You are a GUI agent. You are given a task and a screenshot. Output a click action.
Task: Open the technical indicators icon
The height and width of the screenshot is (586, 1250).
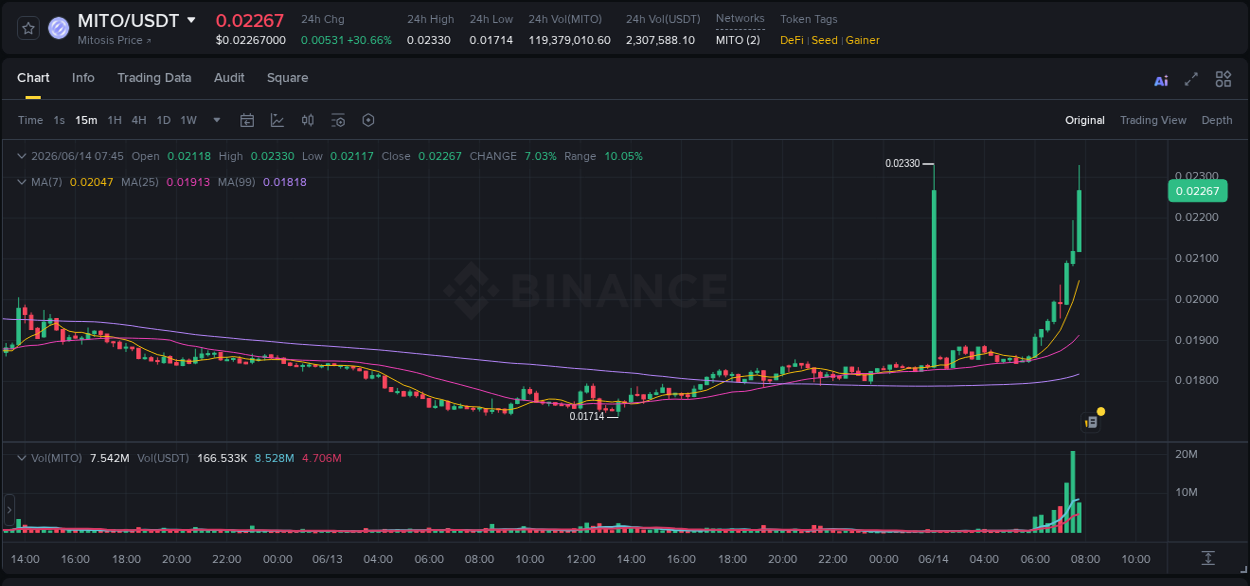pyautogui.click(x=277, y=120)
